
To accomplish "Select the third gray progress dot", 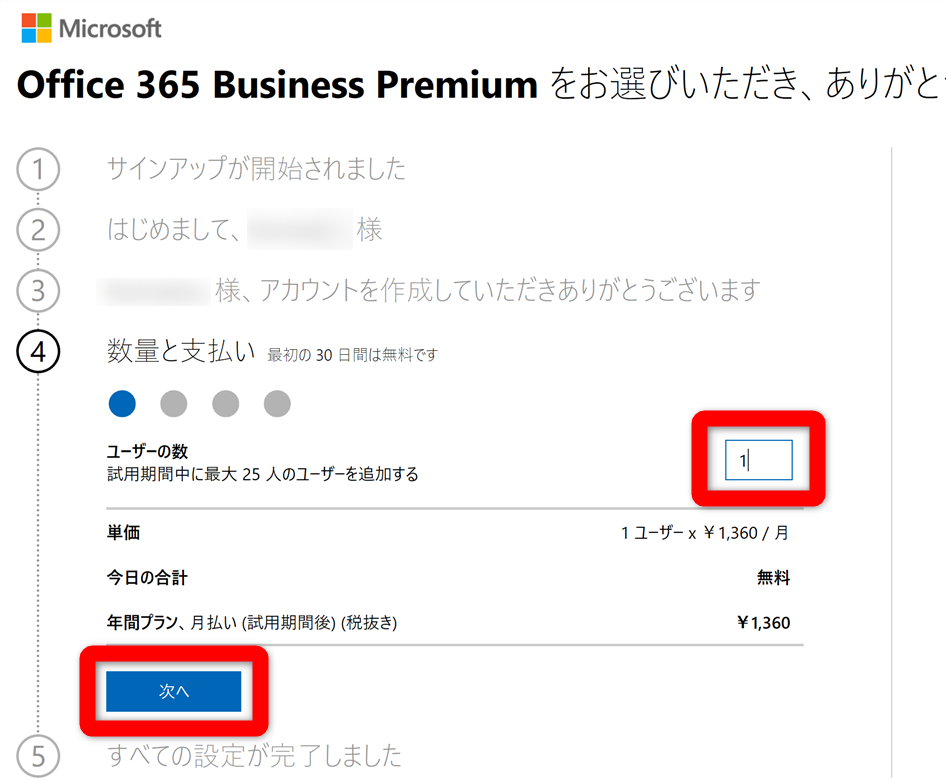I will 225,404.
